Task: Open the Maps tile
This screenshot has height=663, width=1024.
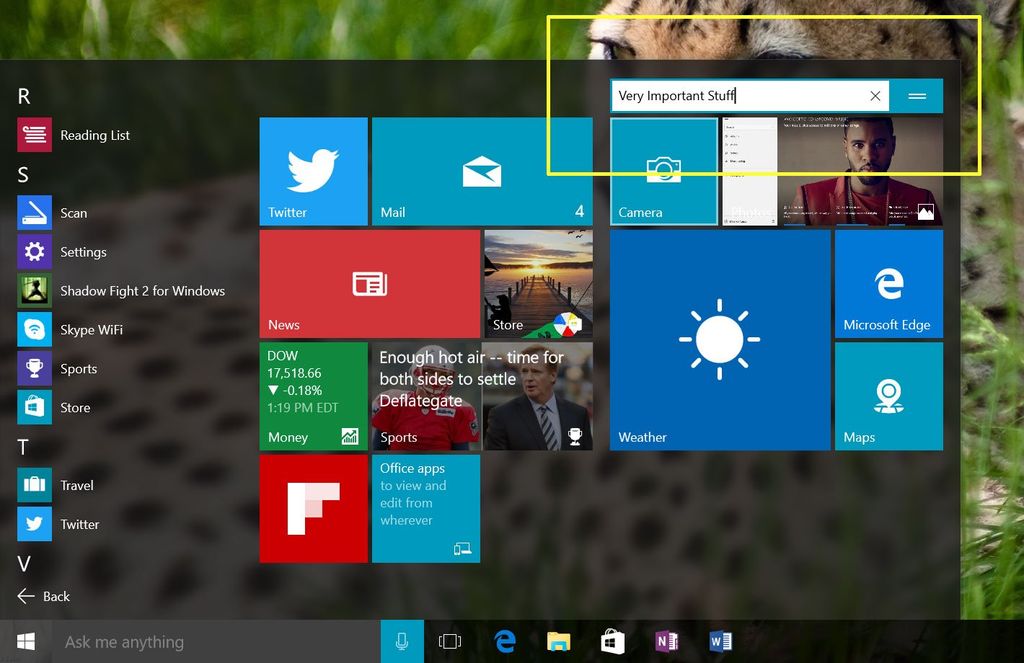Action: tap(888, 395)
